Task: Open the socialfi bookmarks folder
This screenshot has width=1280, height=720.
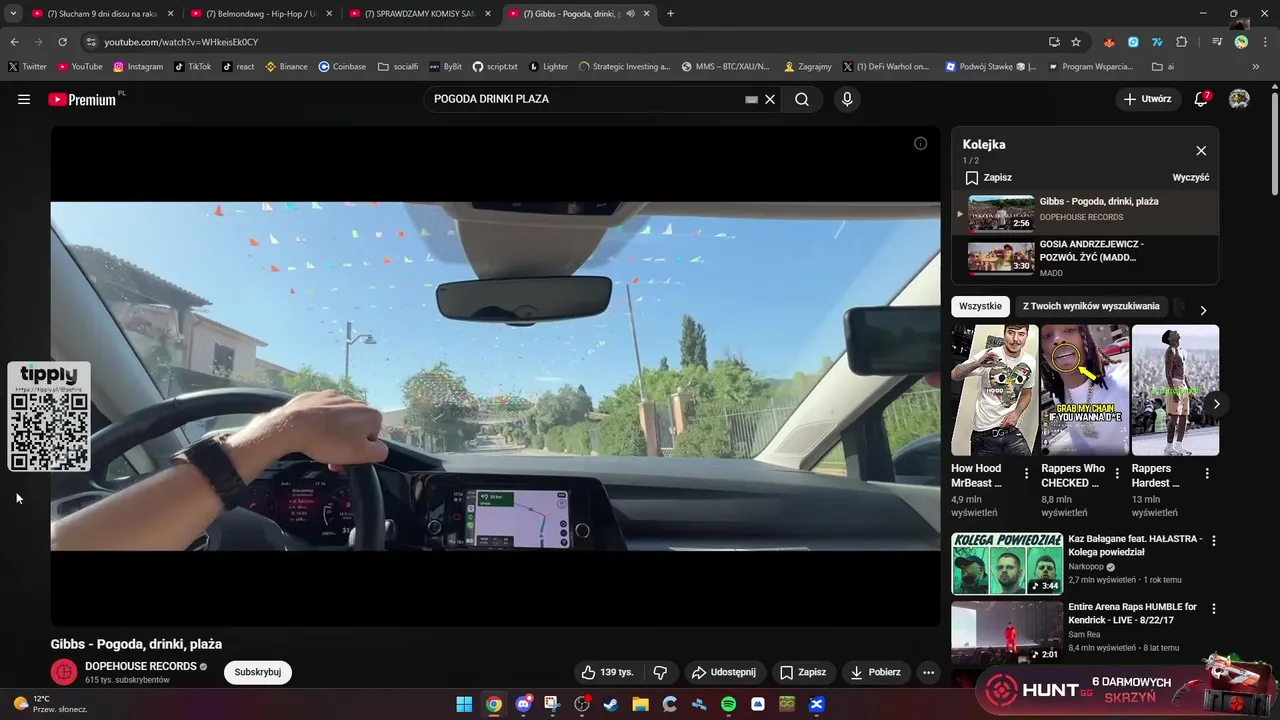Action: coord(398,67)
